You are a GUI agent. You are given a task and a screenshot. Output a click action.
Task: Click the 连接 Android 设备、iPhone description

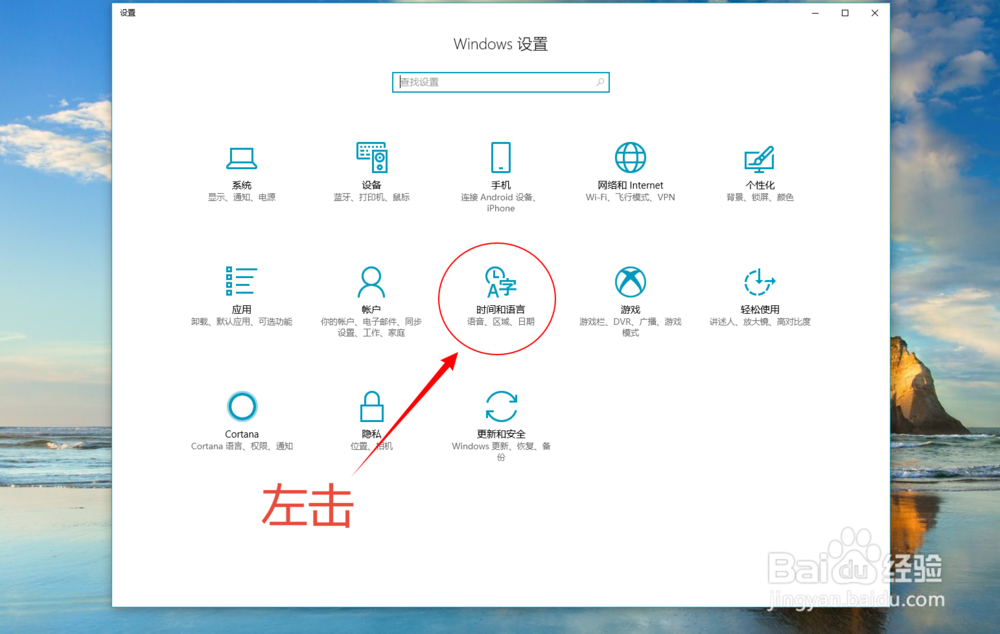[501, 203]
